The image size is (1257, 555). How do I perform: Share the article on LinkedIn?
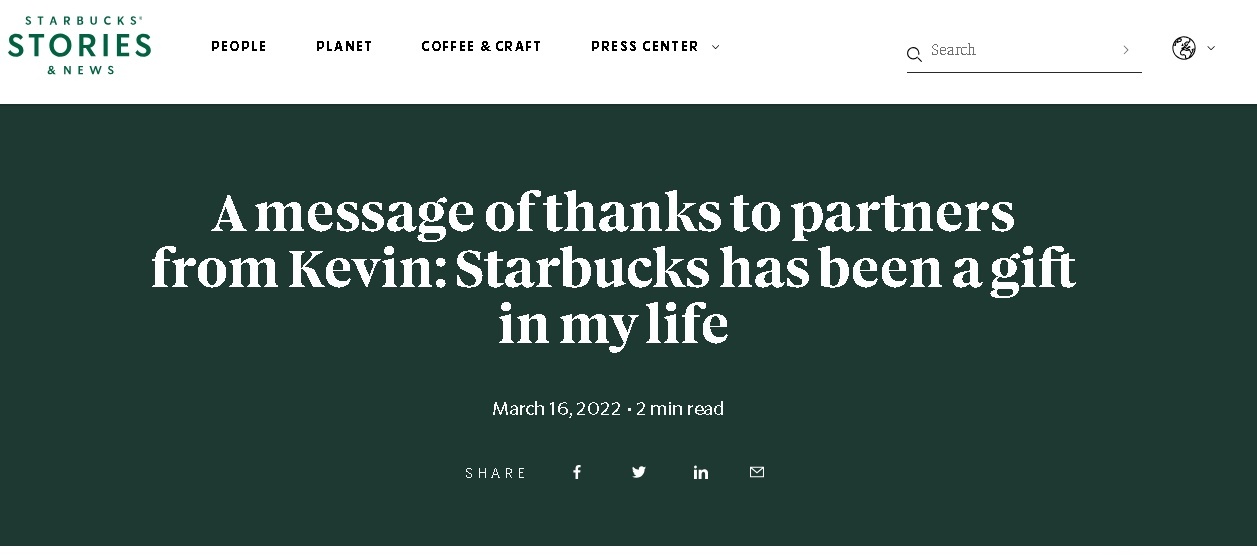(x=701, y=472)
